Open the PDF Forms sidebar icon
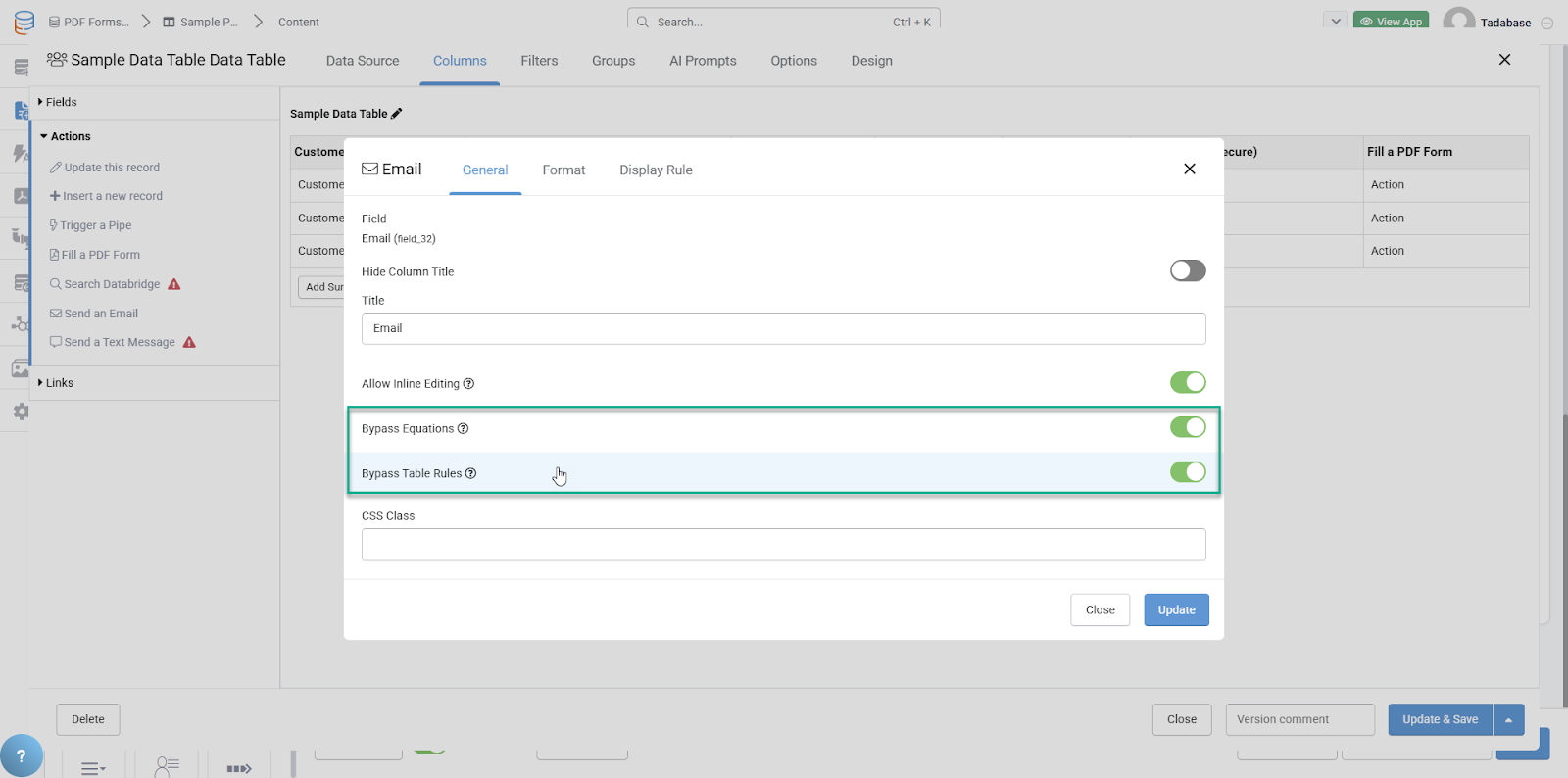 pyautogui.click(x=21, y=196)
